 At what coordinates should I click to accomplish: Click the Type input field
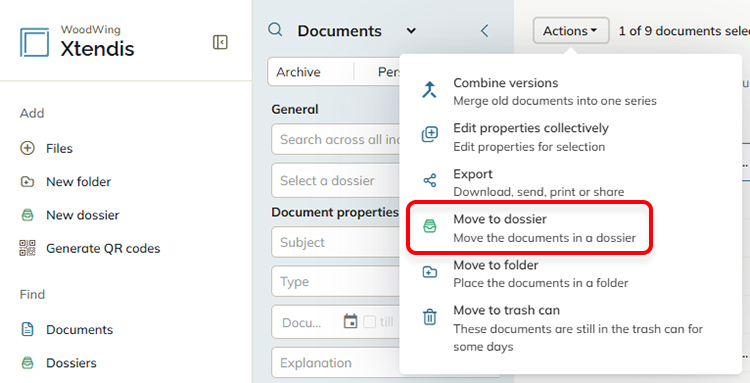[335, 282]
